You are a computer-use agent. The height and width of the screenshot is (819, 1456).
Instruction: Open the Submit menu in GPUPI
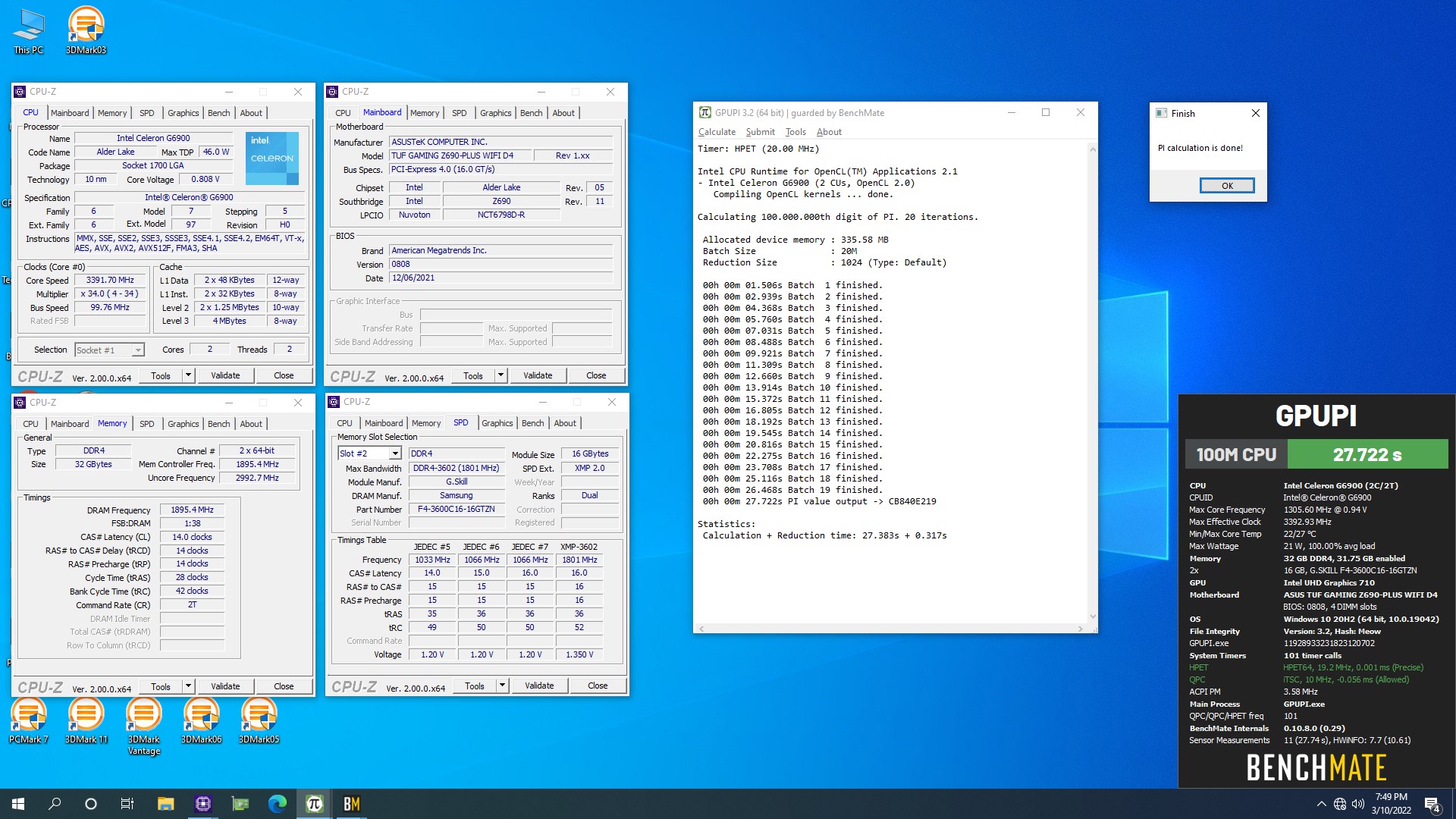pos(760,132)
